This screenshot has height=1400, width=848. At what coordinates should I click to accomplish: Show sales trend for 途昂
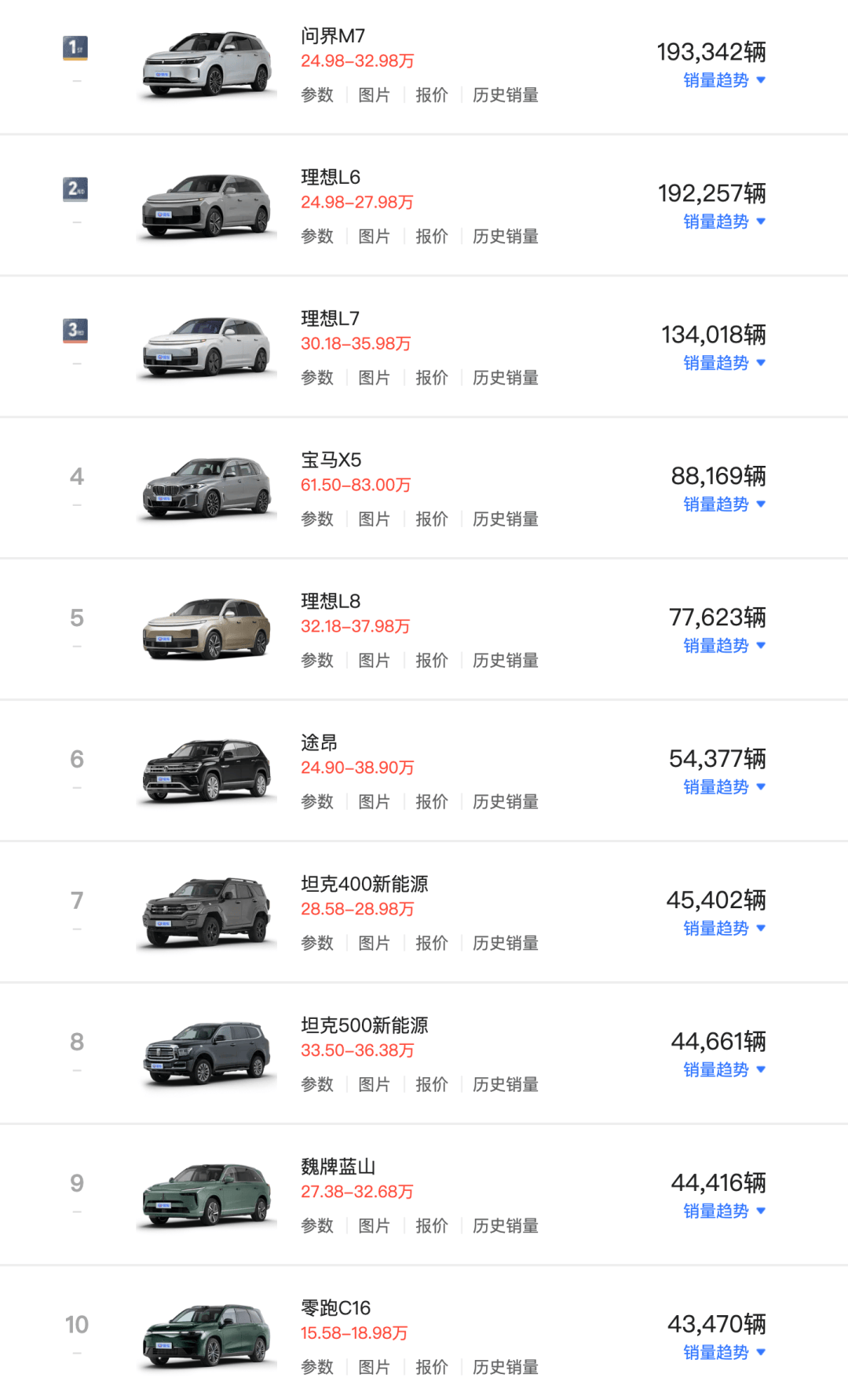click(724, 787)
